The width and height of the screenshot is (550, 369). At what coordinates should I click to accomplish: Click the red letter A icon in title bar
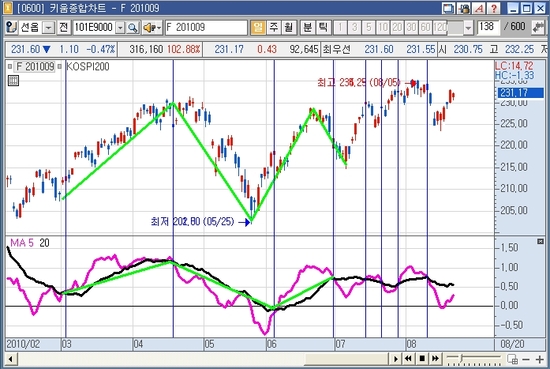(479, 8)
